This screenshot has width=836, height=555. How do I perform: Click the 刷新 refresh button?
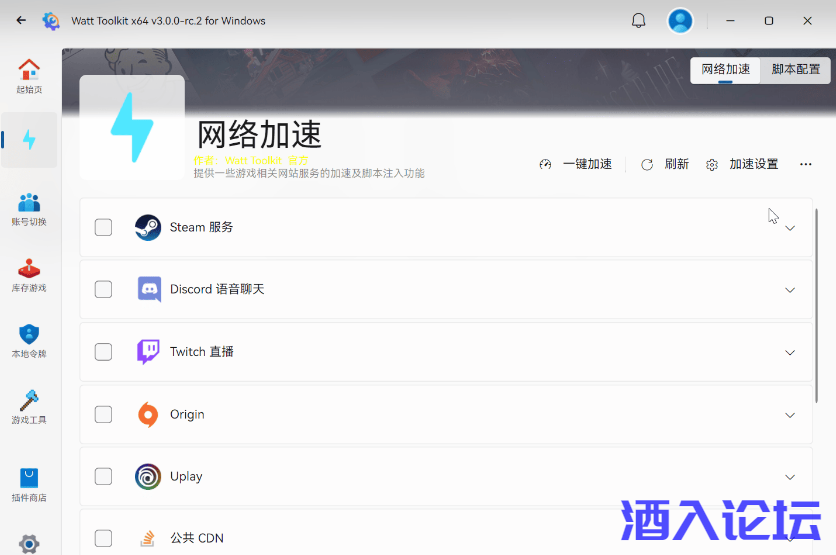[665, 164]
